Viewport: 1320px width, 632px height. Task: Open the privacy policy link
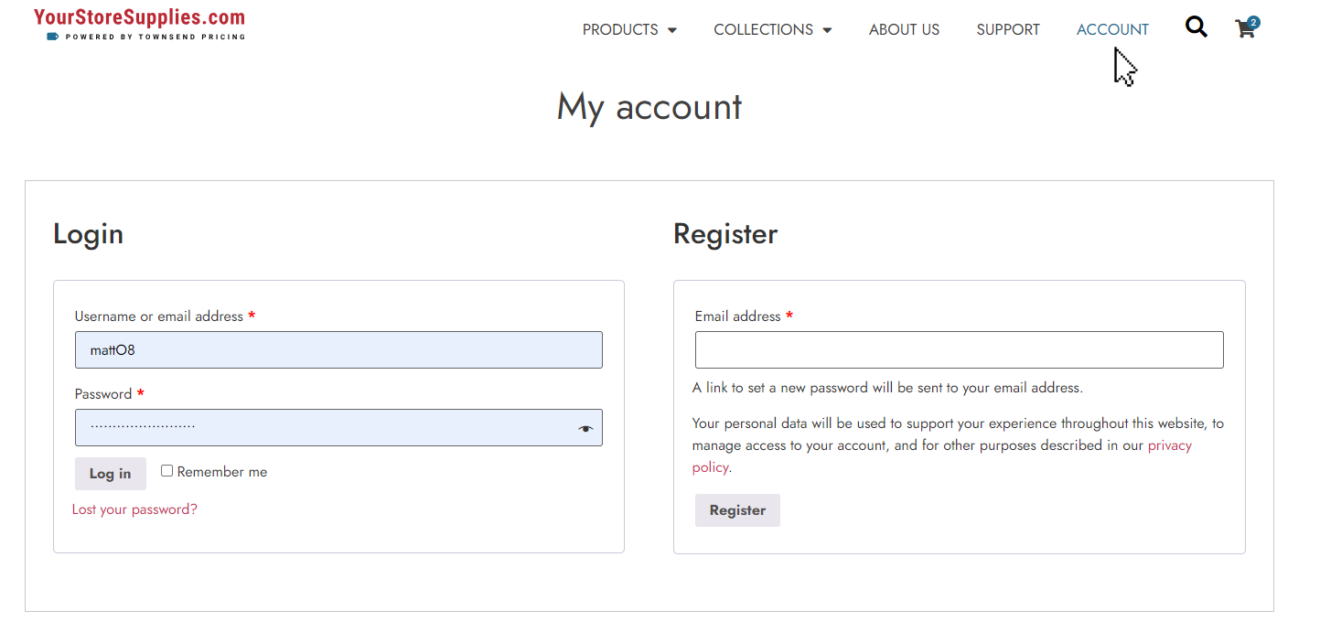[x=1169, y=446]
